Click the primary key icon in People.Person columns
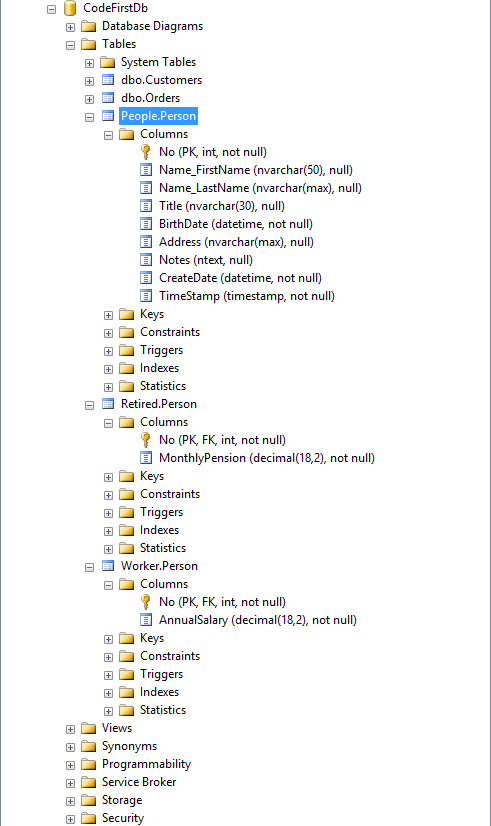This screenshot has height=826, width=491. pyautogui.click(x=146, y=152)
